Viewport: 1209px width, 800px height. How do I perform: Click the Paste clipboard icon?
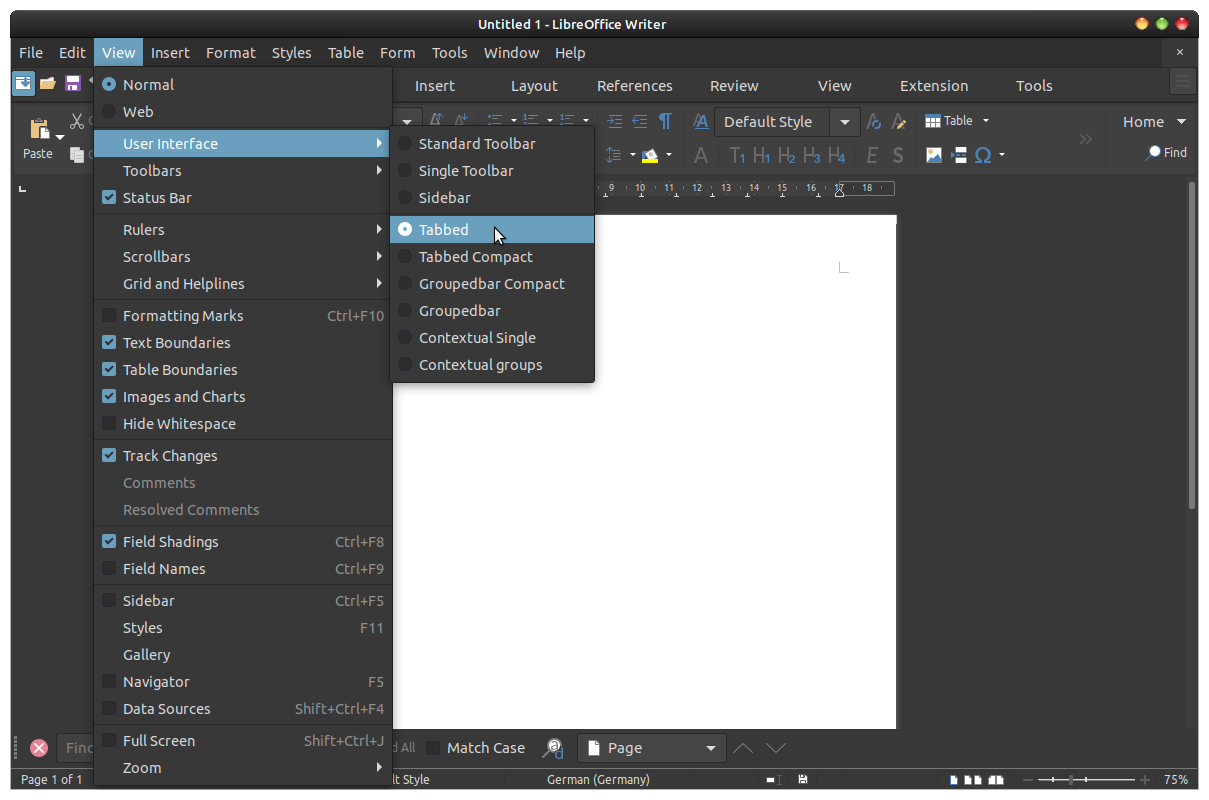tap(39, 129)
